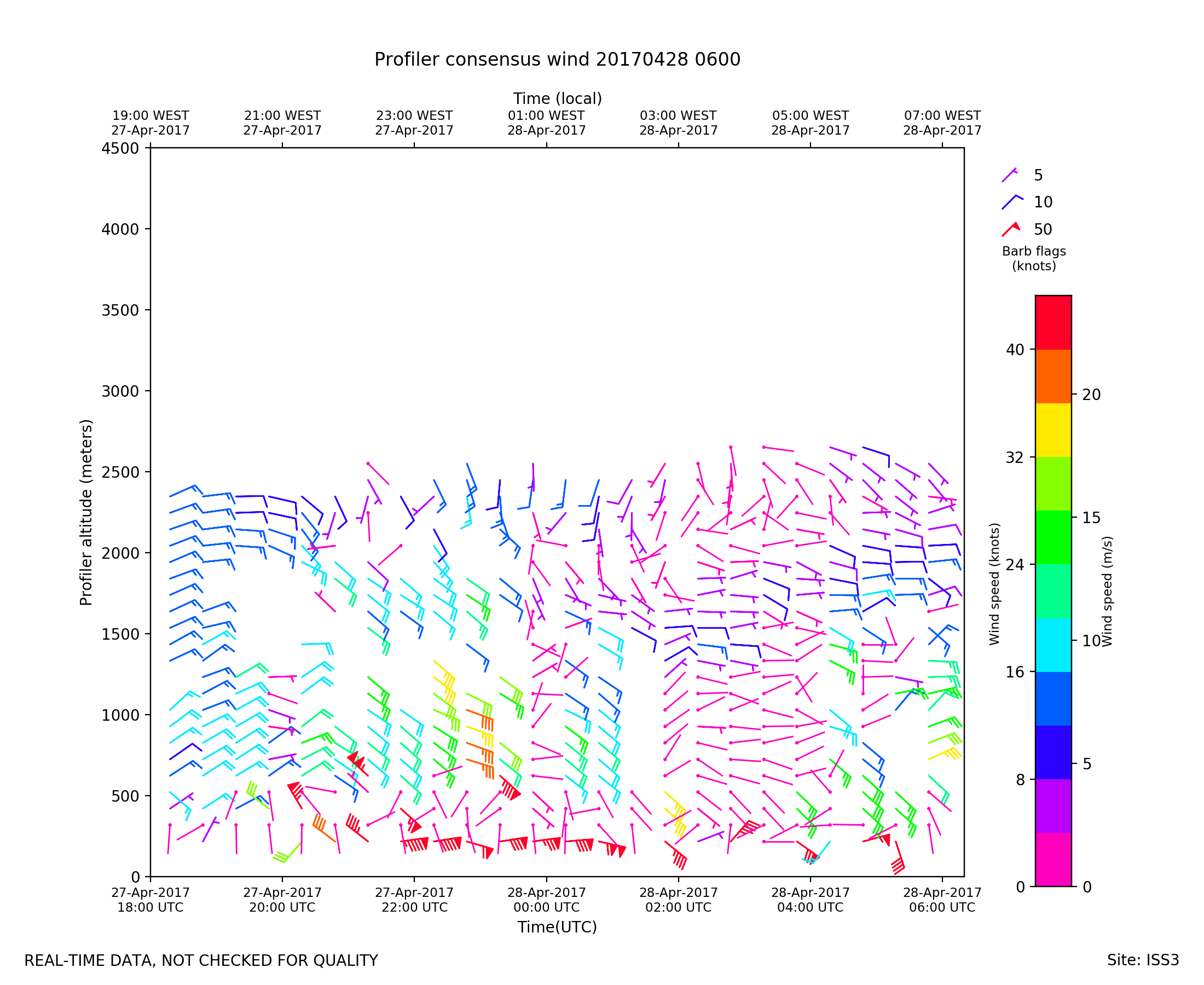Click the cyan colorbar segment
Image resolution: width=1204 pixels, height=985 pixels.
pyautogui.click(x=1053, y=645)
